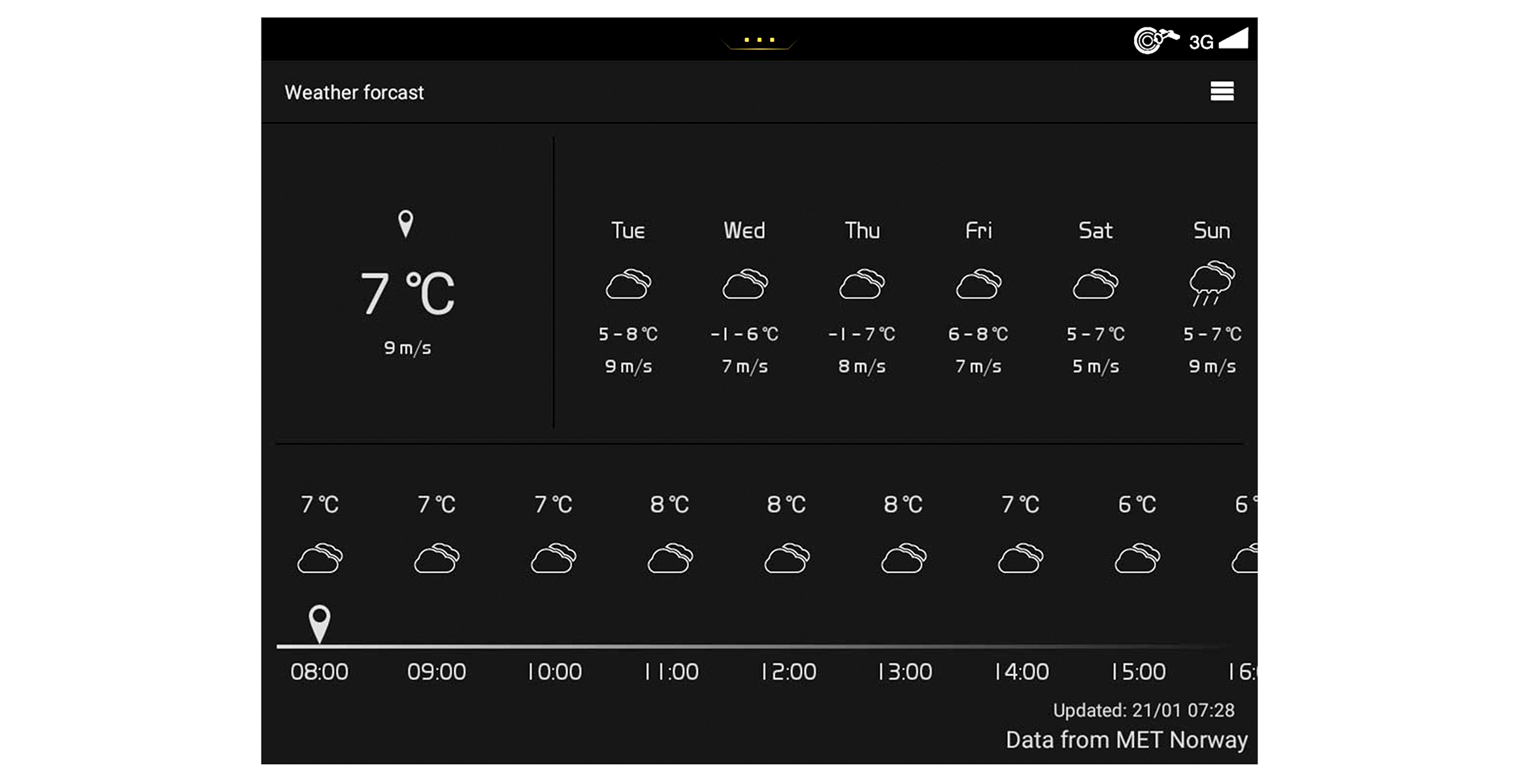The image size is (1519, 784).
Task: Click Thursday's -1 - 7 °C range
Action: [x=861, y=335]
